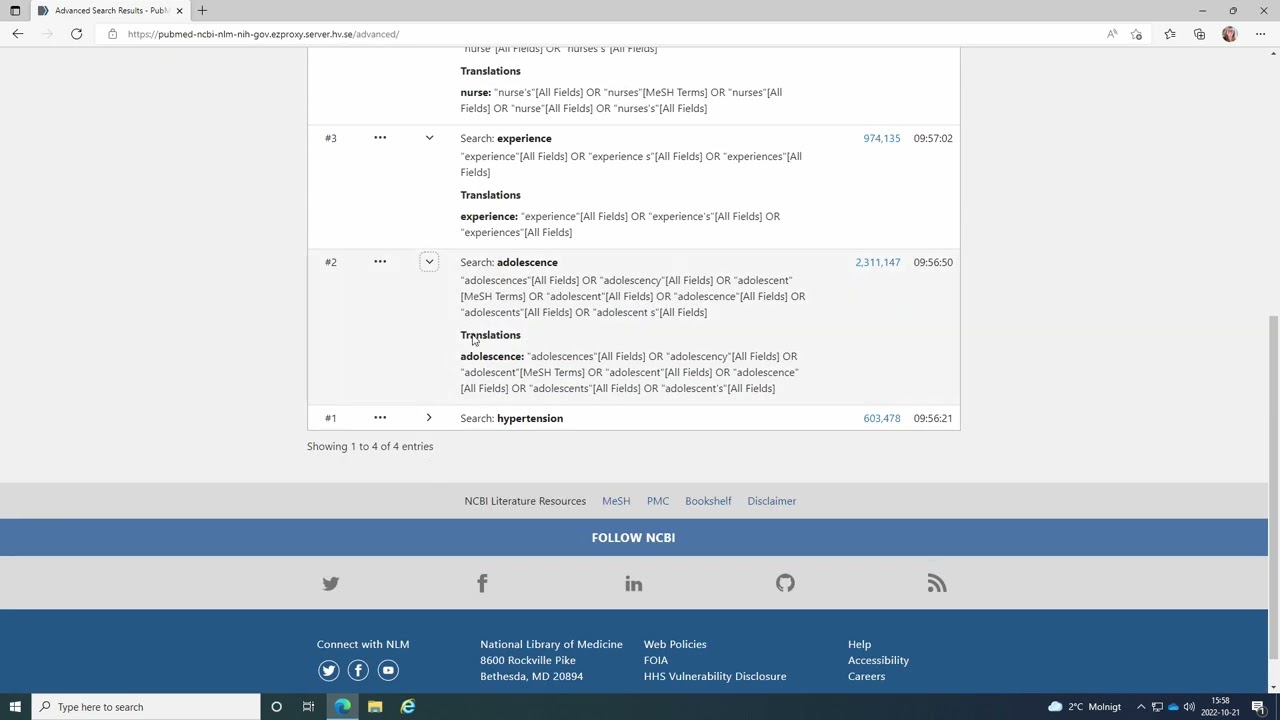
Task: Open the Bookshelf link
Action: (x=708, y=501)
